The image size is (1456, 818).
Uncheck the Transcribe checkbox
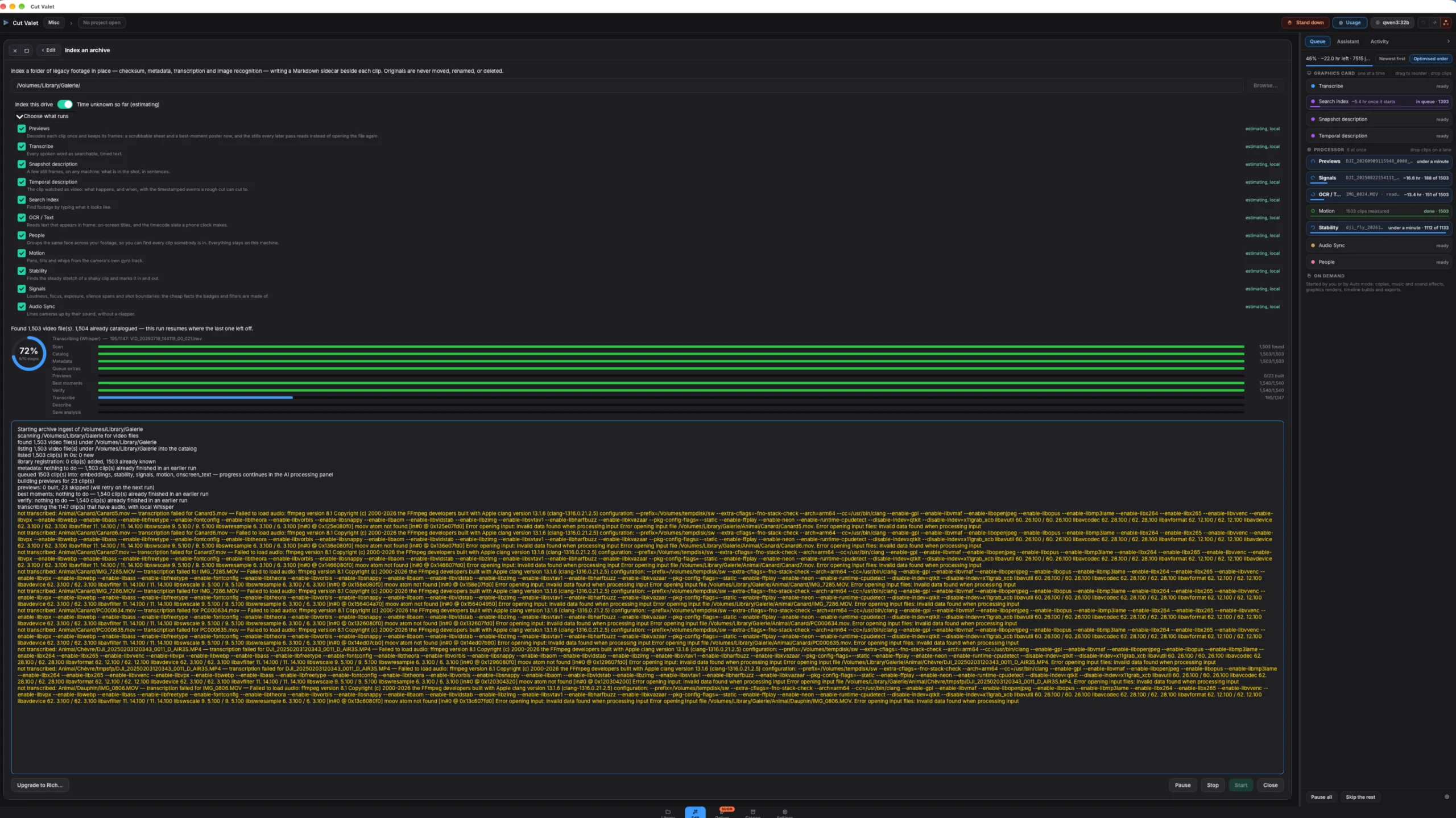click(x=22, y=146)
